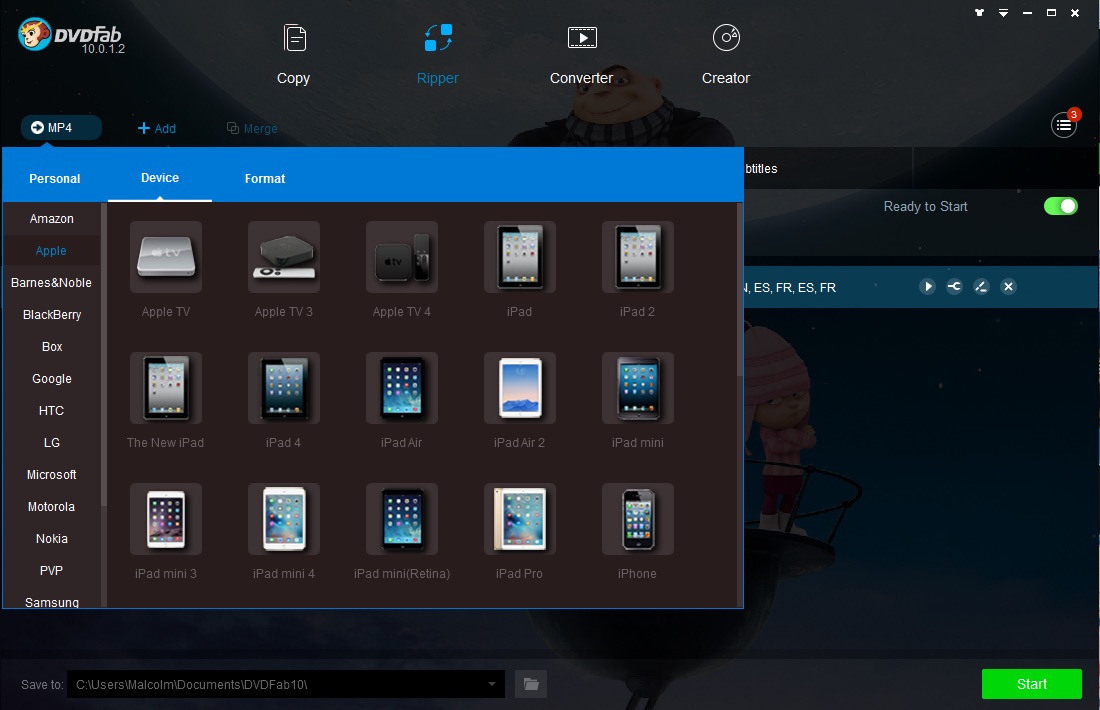
Task: Click the device grid vertical scrollbar
Action: tap(739, 289)
